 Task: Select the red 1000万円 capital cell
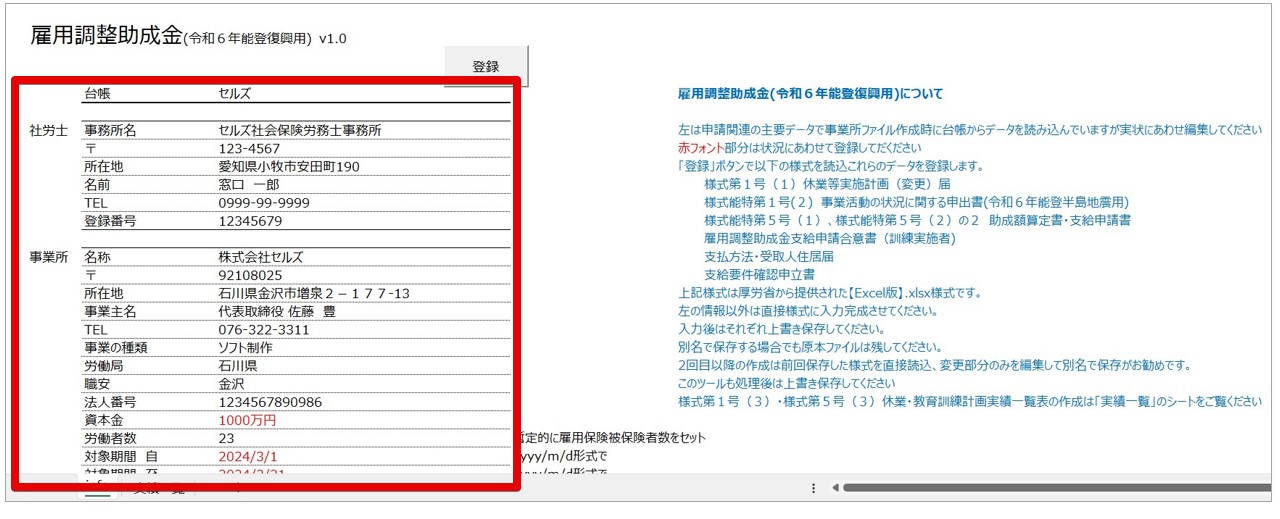coord(247,420)
